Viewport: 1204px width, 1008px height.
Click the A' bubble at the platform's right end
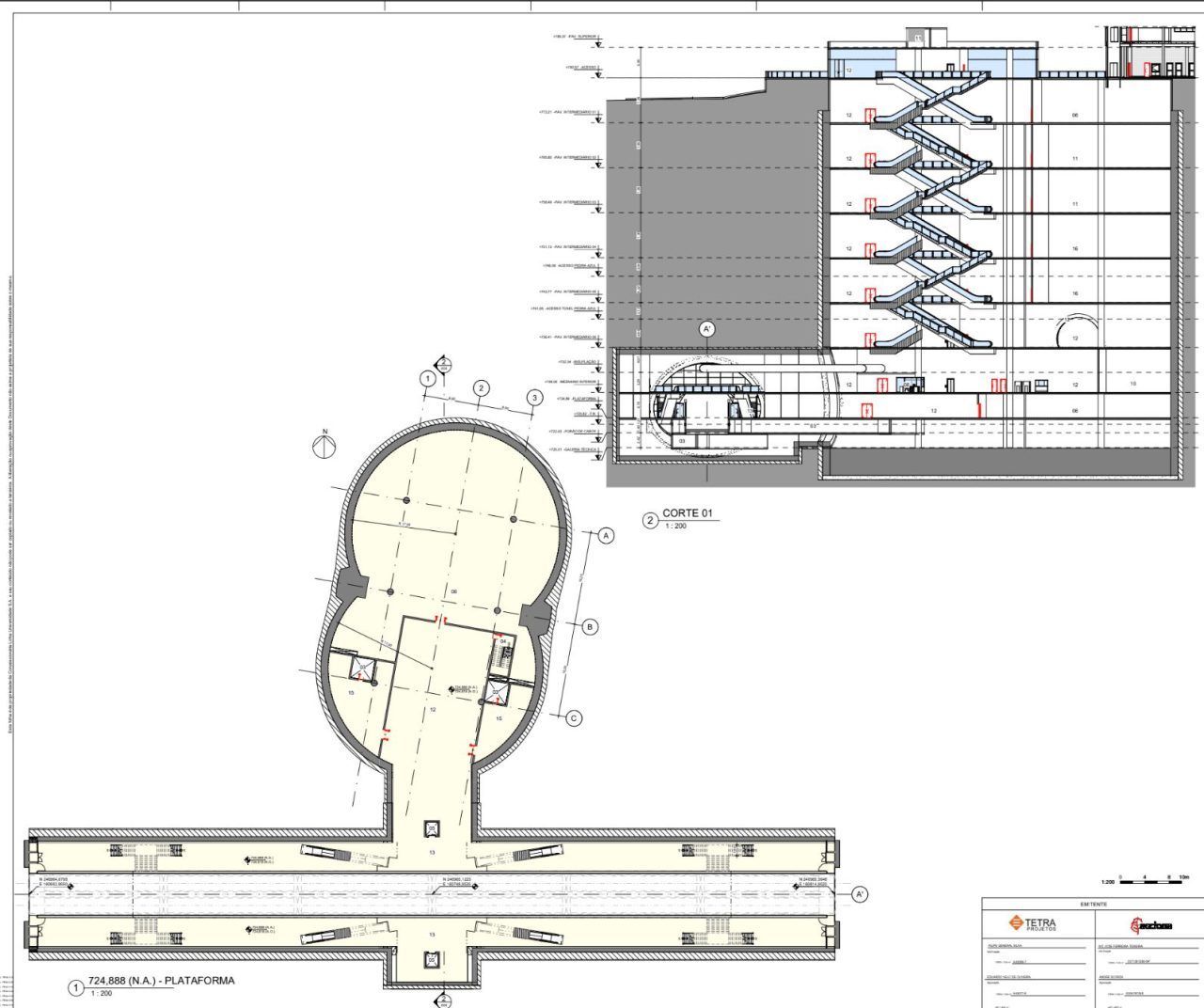860,894
